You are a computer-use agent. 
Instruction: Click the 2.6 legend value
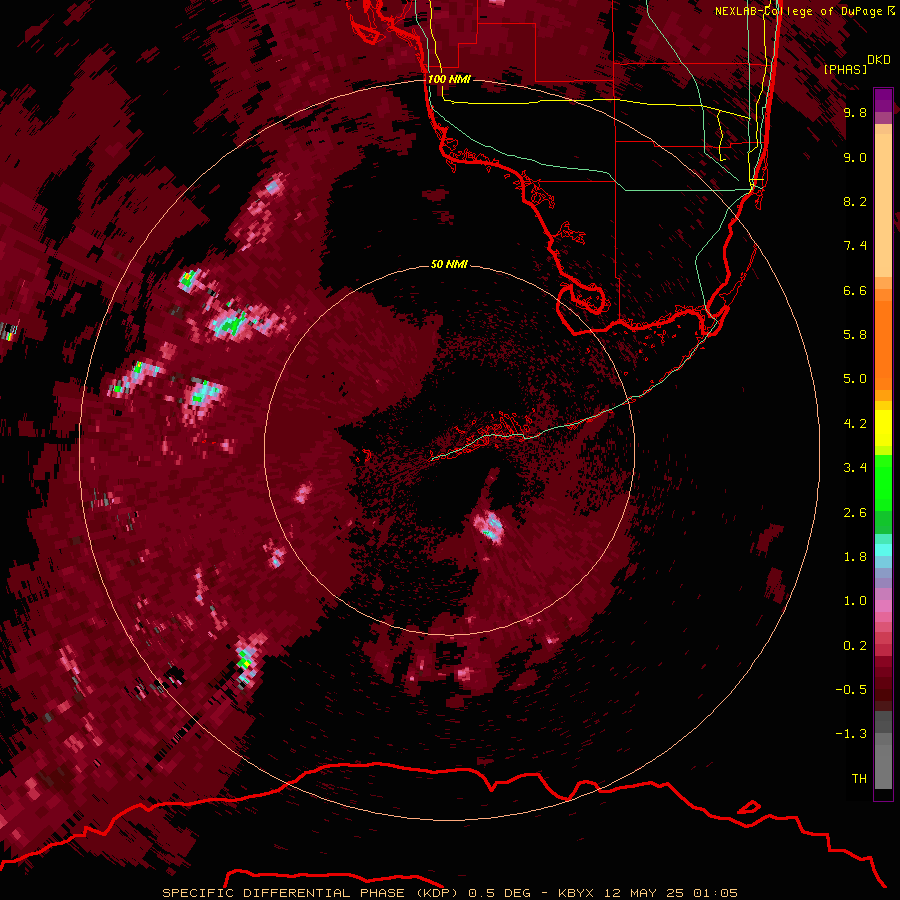pos(855,513)
